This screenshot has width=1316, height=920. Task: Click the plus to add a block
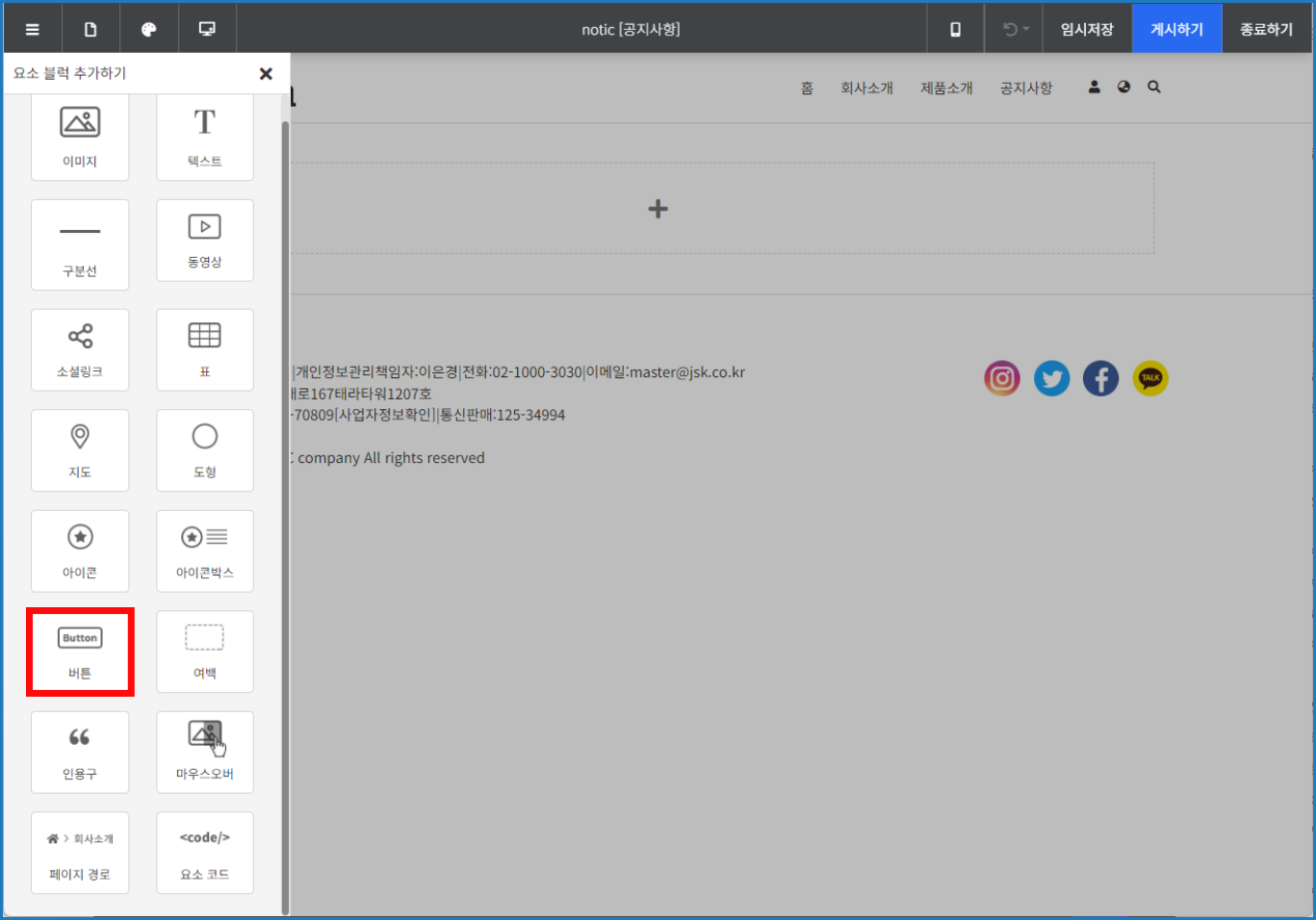click(x=658, y=209)
